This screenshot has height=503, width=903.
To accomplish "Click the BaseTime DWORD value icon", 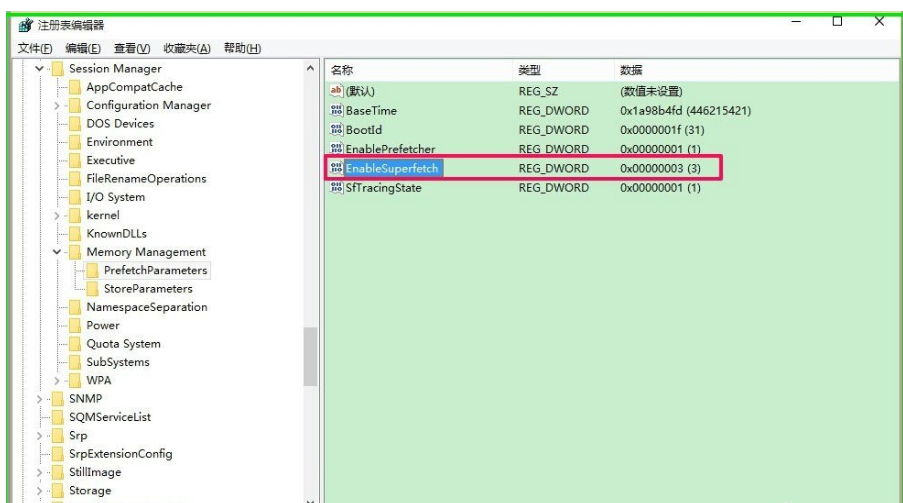I will coord(336,111).
